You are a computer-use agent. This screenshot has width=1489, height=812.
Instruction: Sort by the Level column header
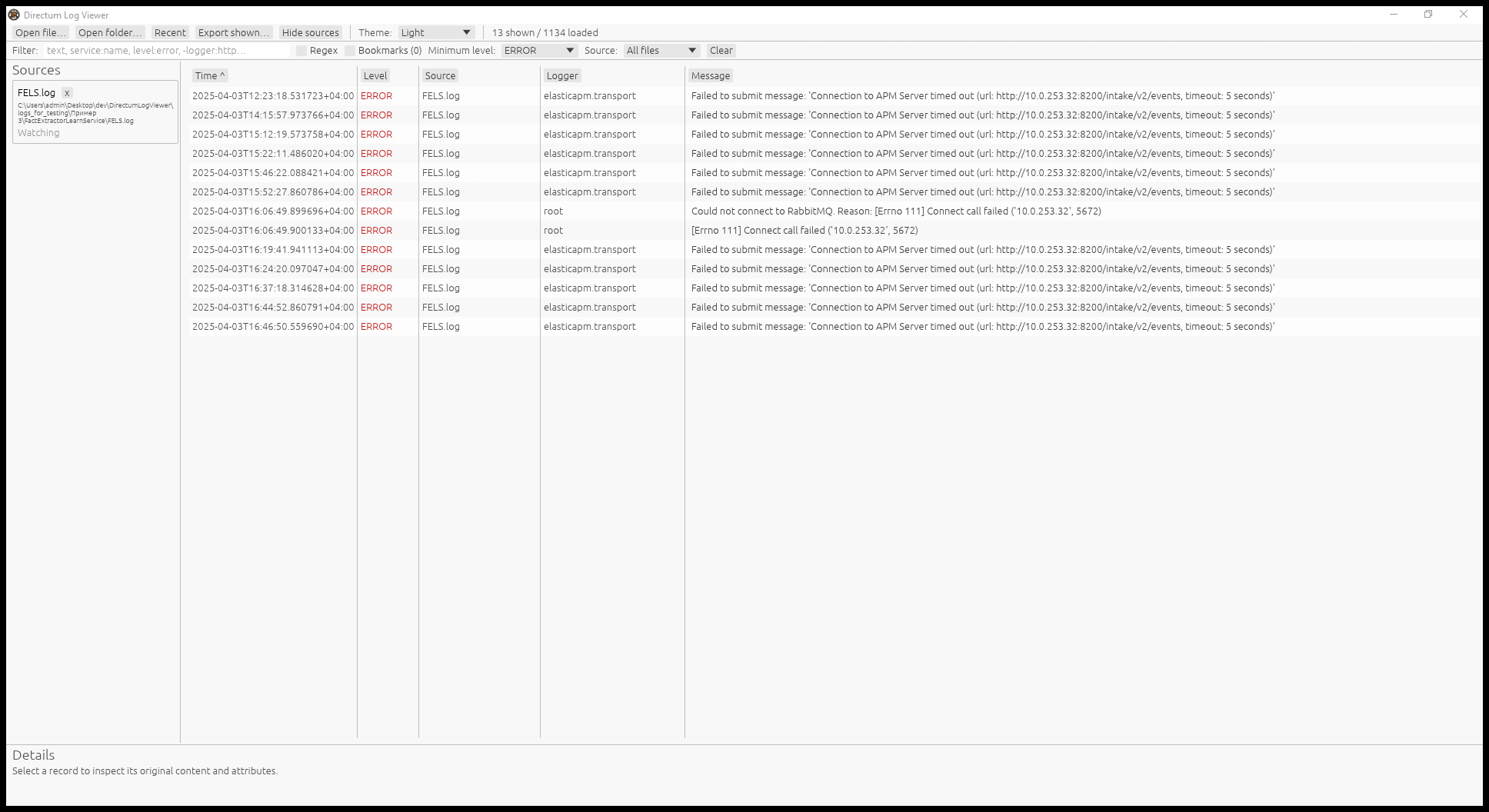pos(375,75)
